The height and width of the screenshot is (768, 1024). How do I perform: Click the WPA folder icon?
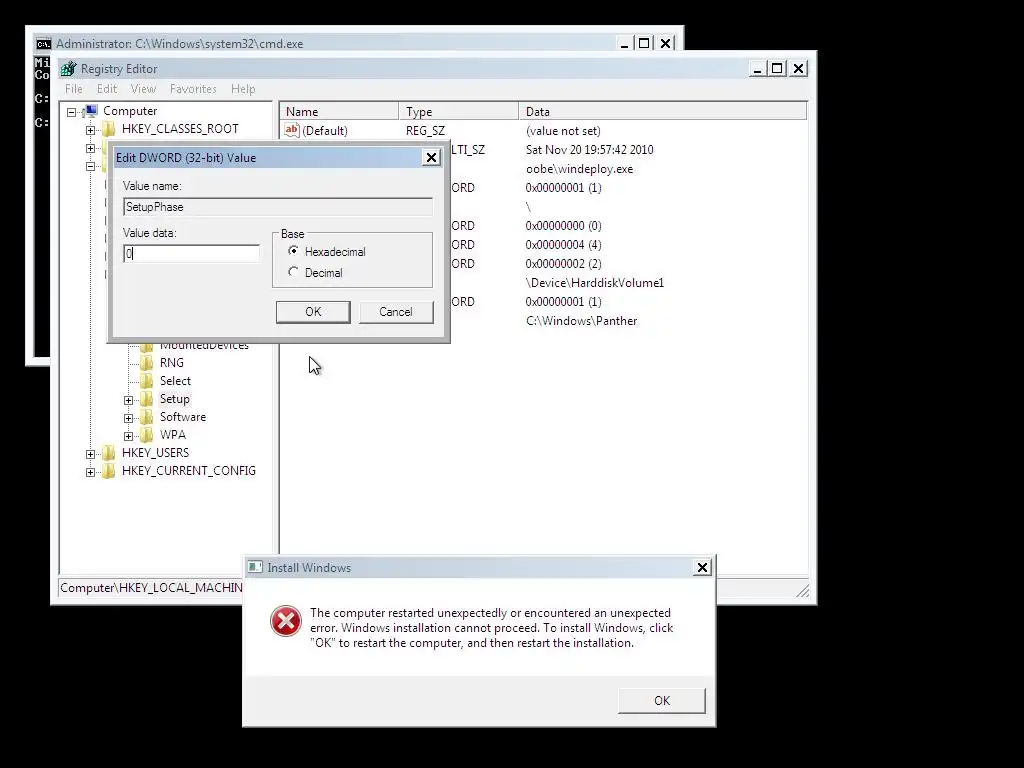click(x=147, y=435)
